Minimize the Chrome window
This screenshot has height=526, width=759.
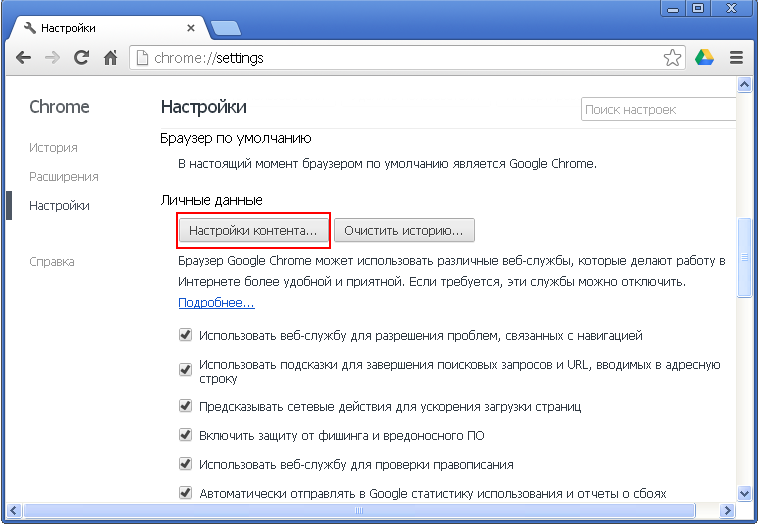click(x=673, y=8)
